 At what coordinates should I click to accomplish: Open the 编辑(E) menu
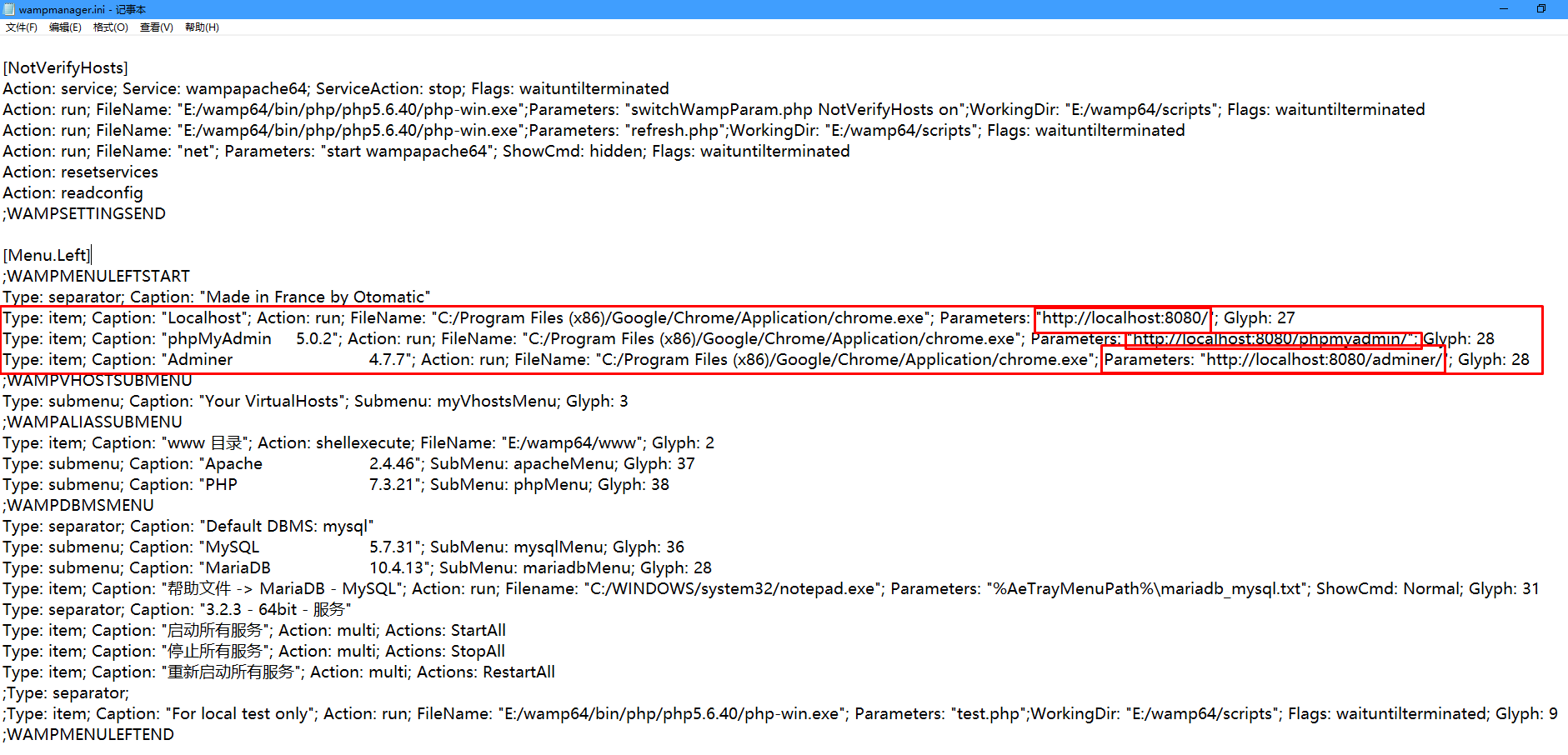65,27
